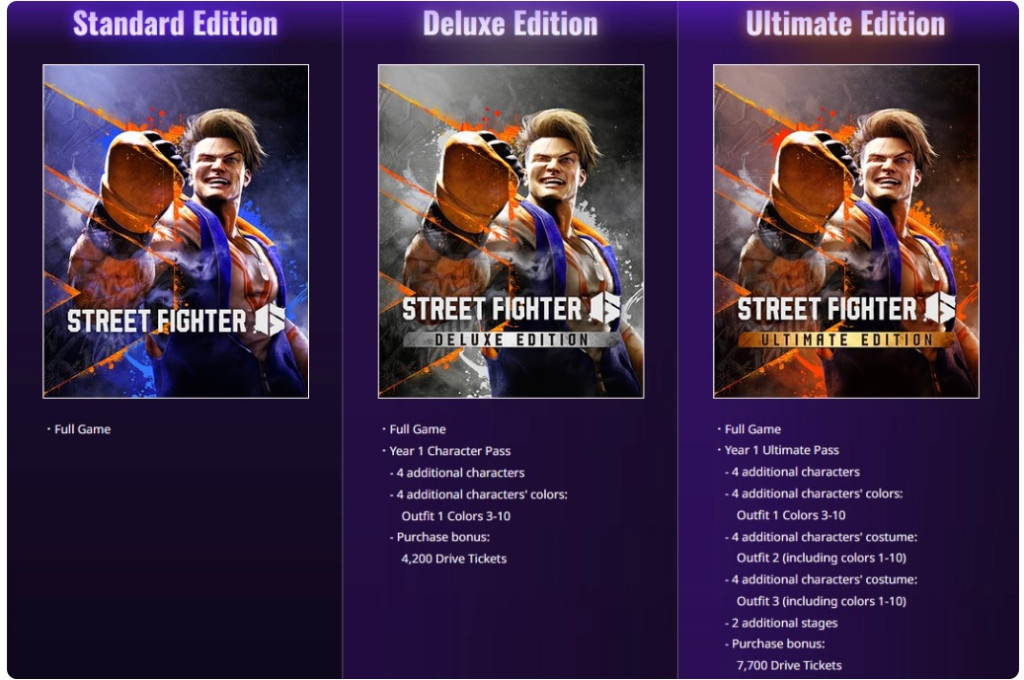
Task: Click the Ultimate Edition heading
Action: [x=845, y=24]
